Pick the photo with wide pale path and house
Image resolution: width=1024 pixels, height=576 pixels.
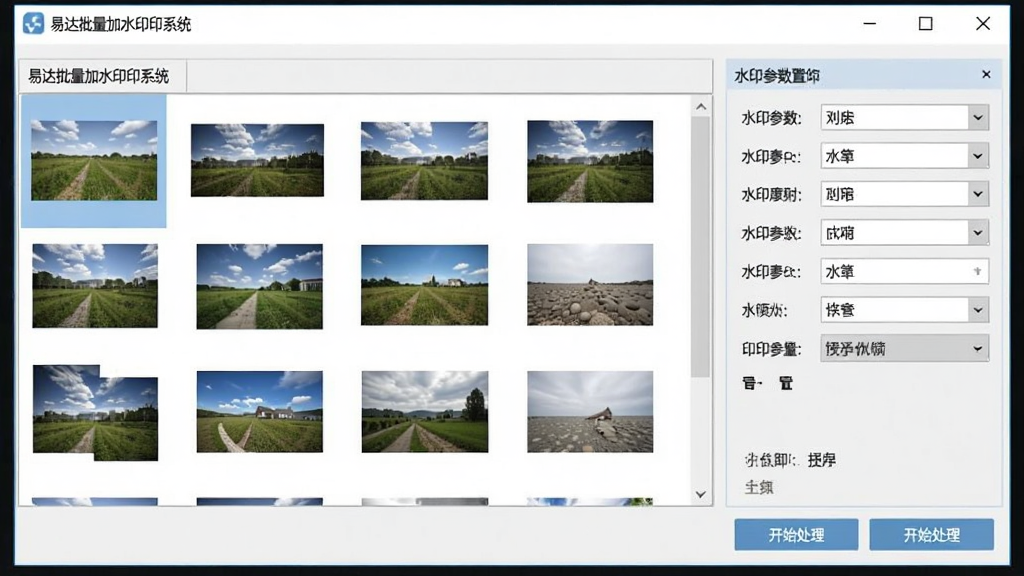point(259,286)
